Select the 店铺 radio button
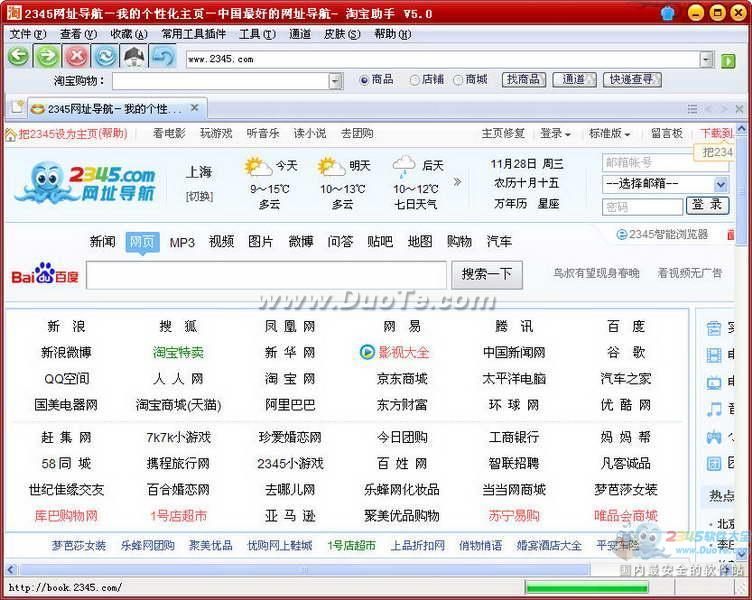752x600 pixels. tap(415, 80)
